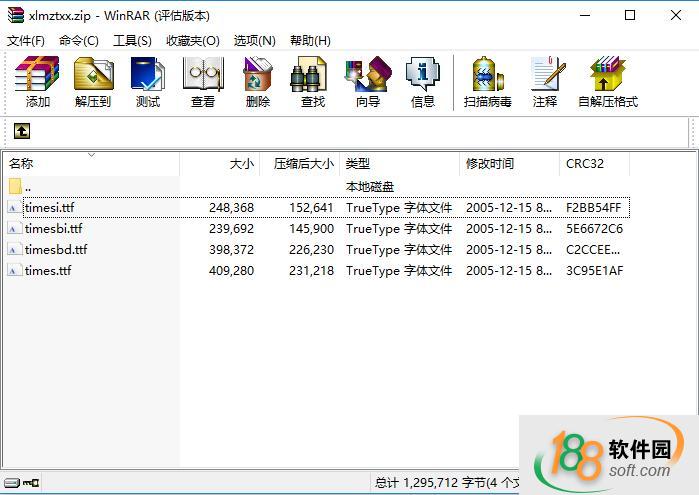Open the 文件(F) menu
The image size is (699, 495).
[26, 40]
